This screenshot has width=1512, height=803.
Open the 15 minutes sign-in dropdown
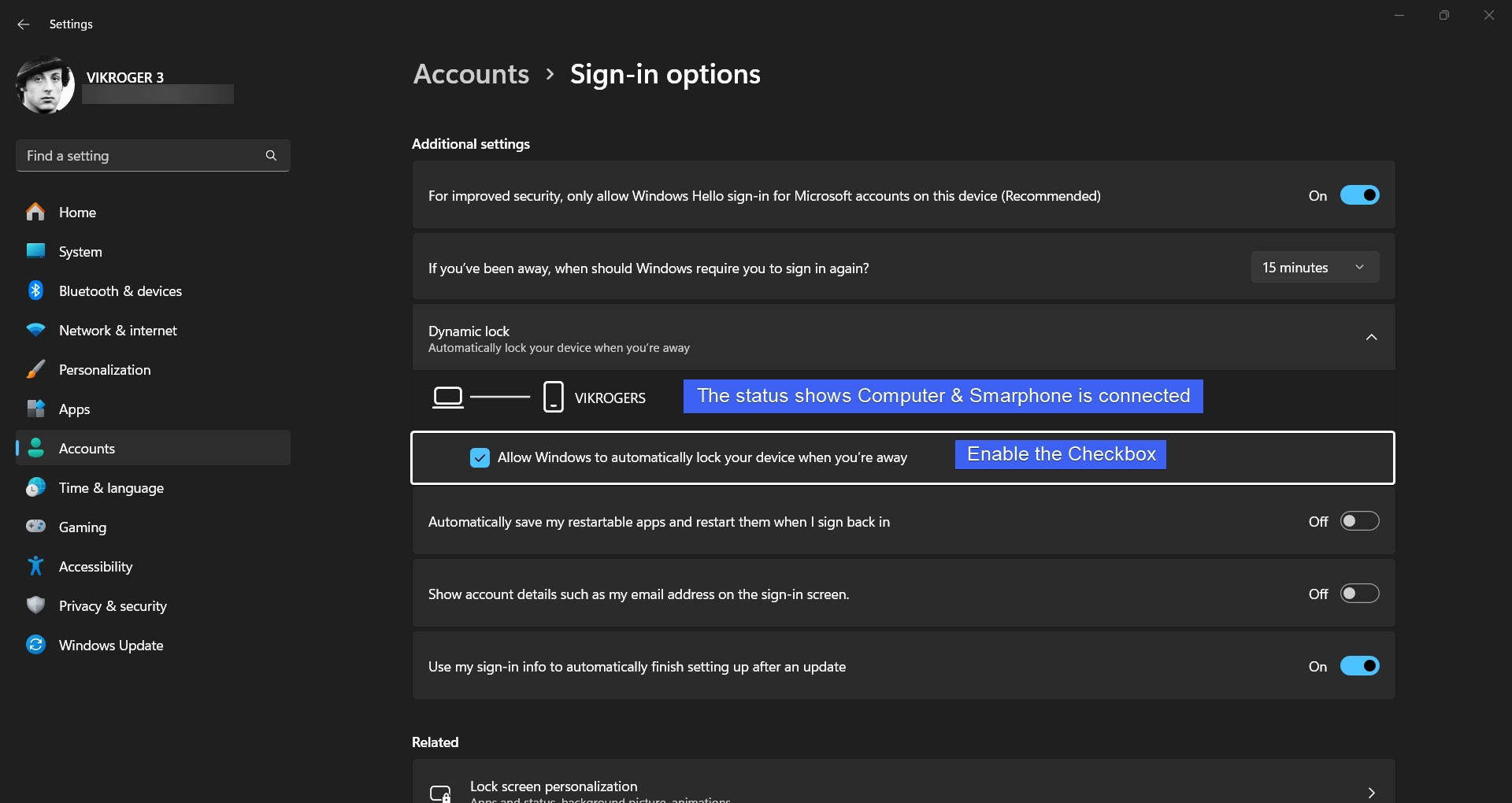click(x=1315, y=268)
